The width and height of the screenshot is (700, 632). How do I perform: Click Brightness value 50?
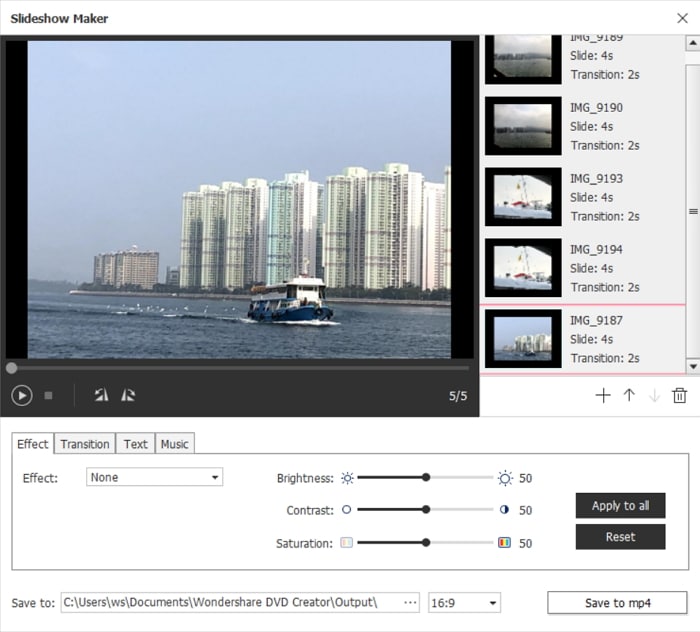(525, 478)
